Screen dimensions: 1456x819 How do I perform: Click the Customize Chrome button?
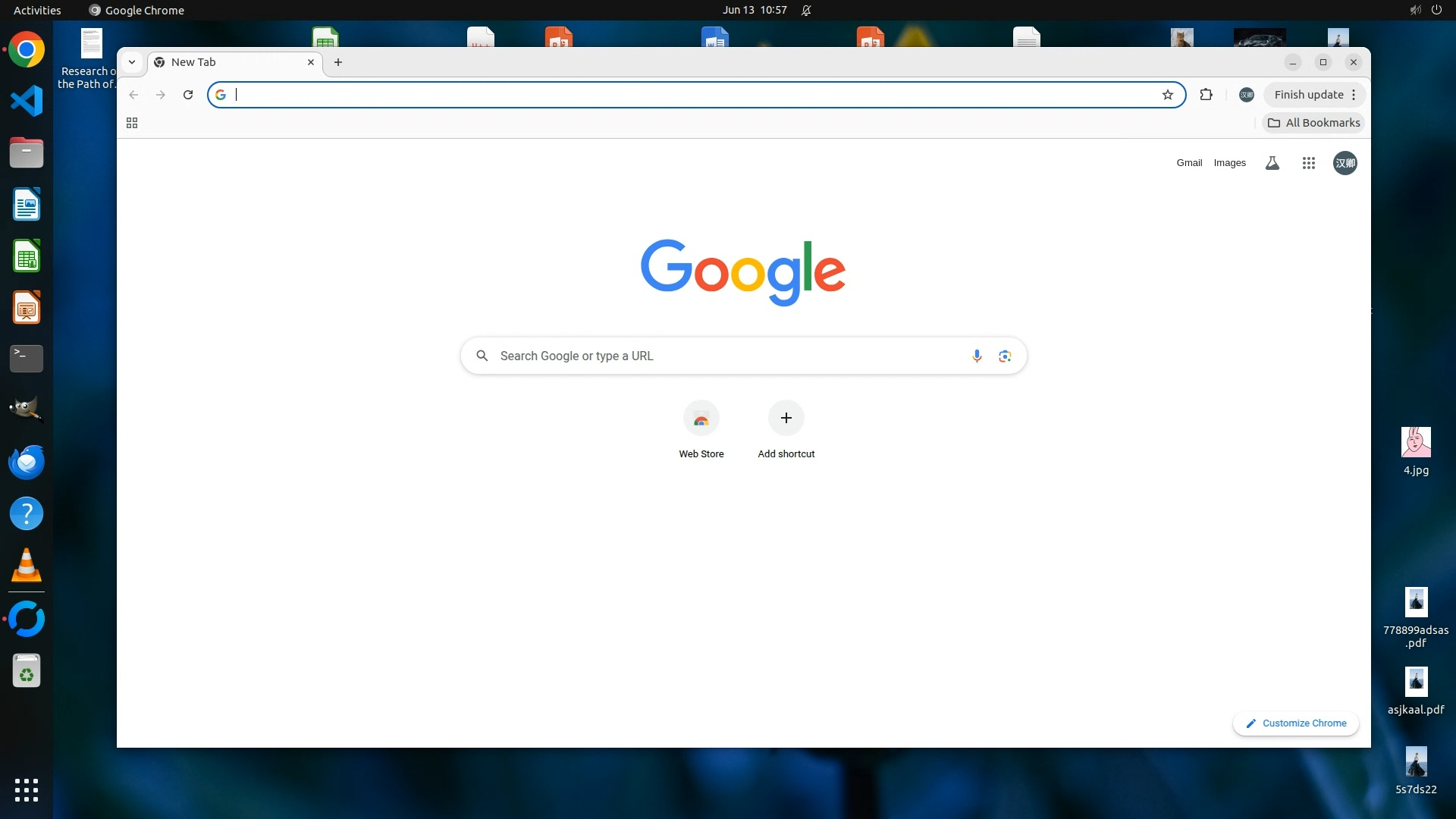(x=1296, y=723)
